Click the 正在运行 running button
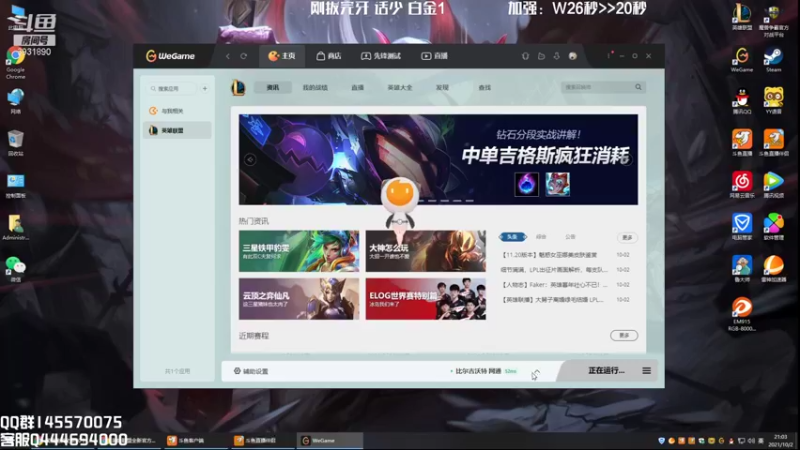The height and width of the screenshot is (450, 800). [x=606, y=370]
